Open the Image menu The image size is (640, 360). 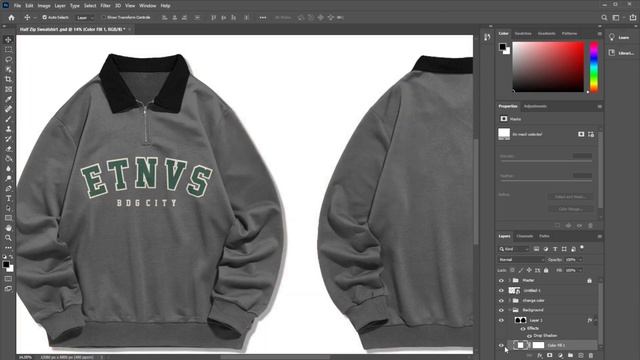pos(44,6)
